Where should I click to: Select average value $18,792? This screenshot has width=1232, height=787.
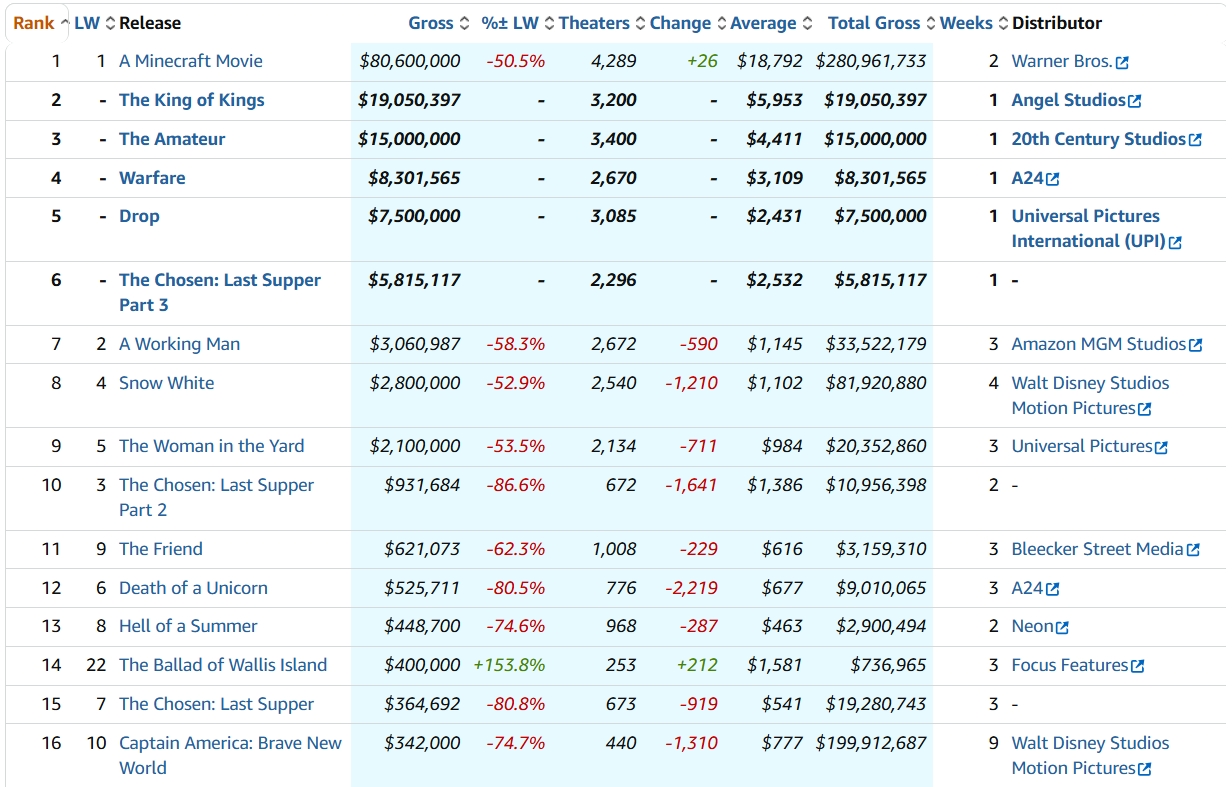click(x=770, y=61)
